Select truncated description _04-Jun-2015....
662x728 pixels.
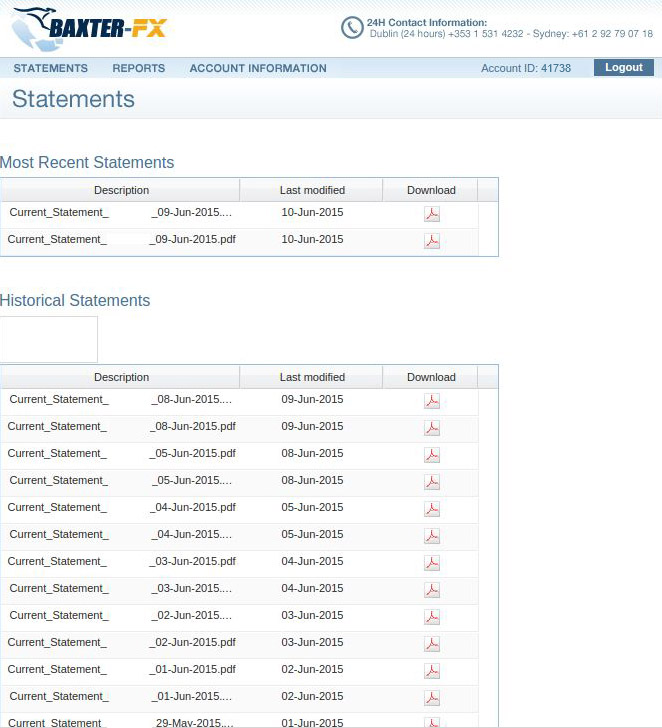[x=121, y=534]
